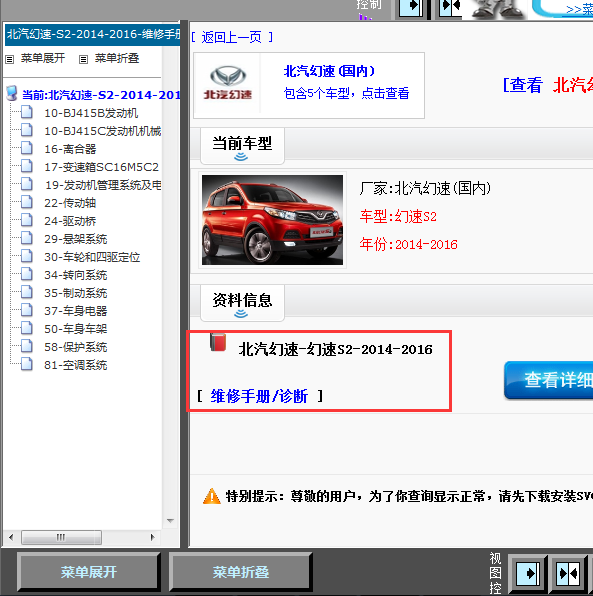593x596 pixels.
Task: Click 北汽幻速-幻速S2-2014-2016 manual title
Action: [x=336, y=349]
